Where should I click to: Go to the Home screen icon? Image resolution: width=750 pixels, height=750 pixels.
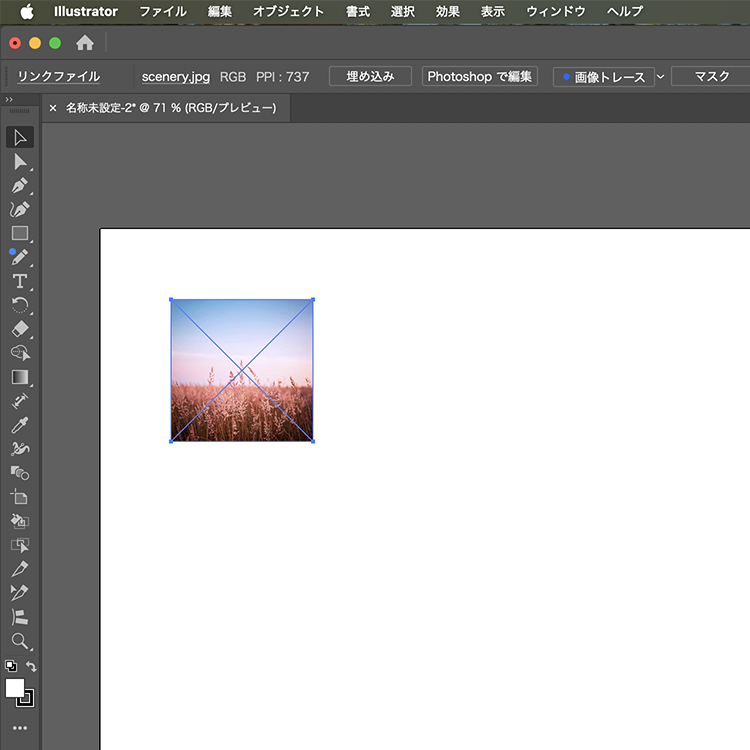point(85,43)
